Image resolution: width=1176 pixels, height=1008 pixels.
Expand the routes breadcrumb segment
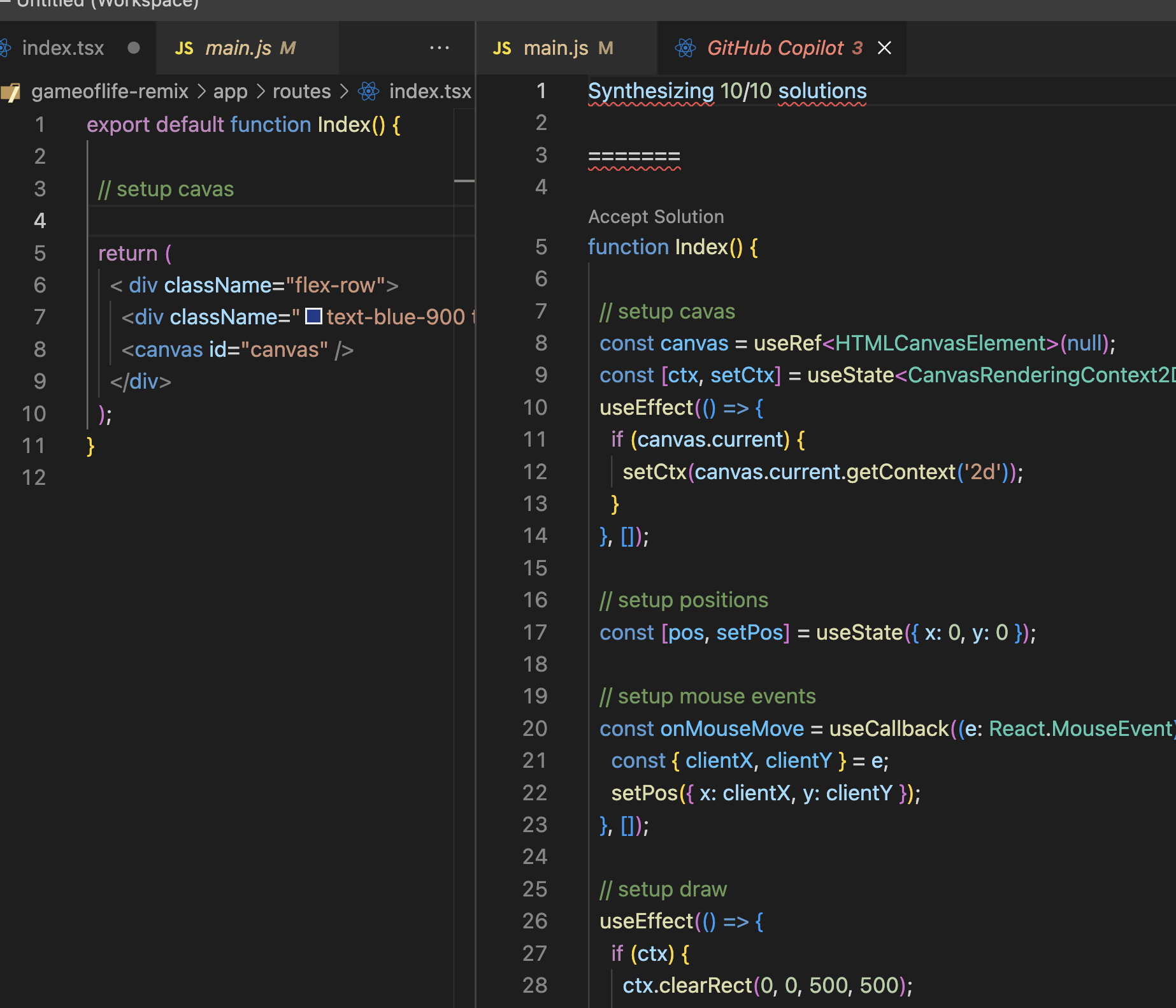coord(301,91)
